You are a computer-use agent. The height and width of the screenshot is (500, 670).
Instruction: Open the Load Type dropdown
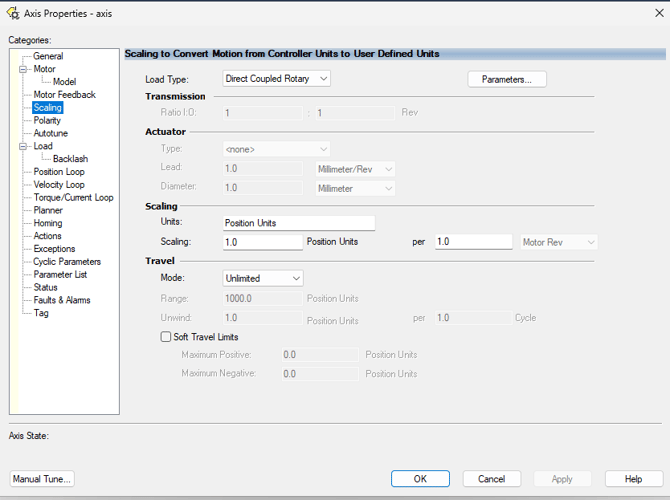click(276, 79)
